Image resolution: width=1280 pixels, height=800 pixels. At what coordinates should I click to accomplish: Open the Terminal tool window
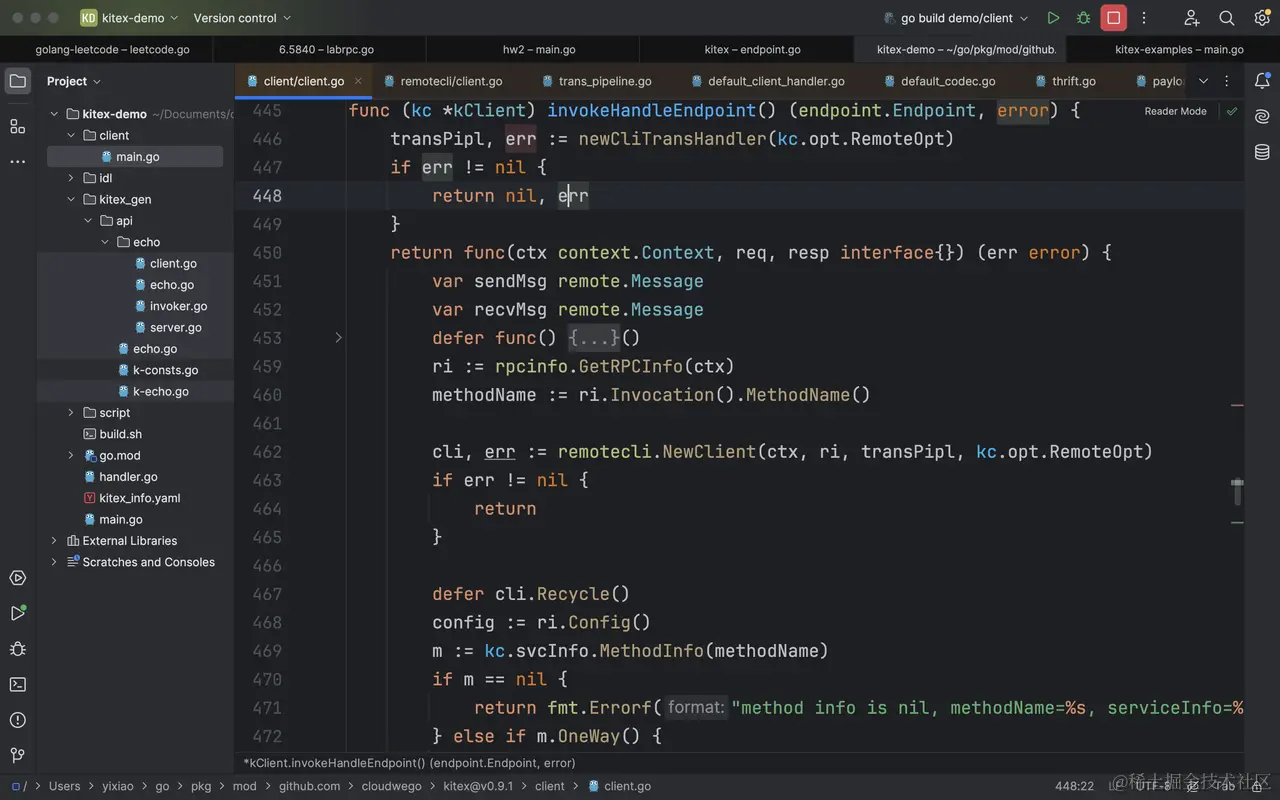click(x=18, y=685)
